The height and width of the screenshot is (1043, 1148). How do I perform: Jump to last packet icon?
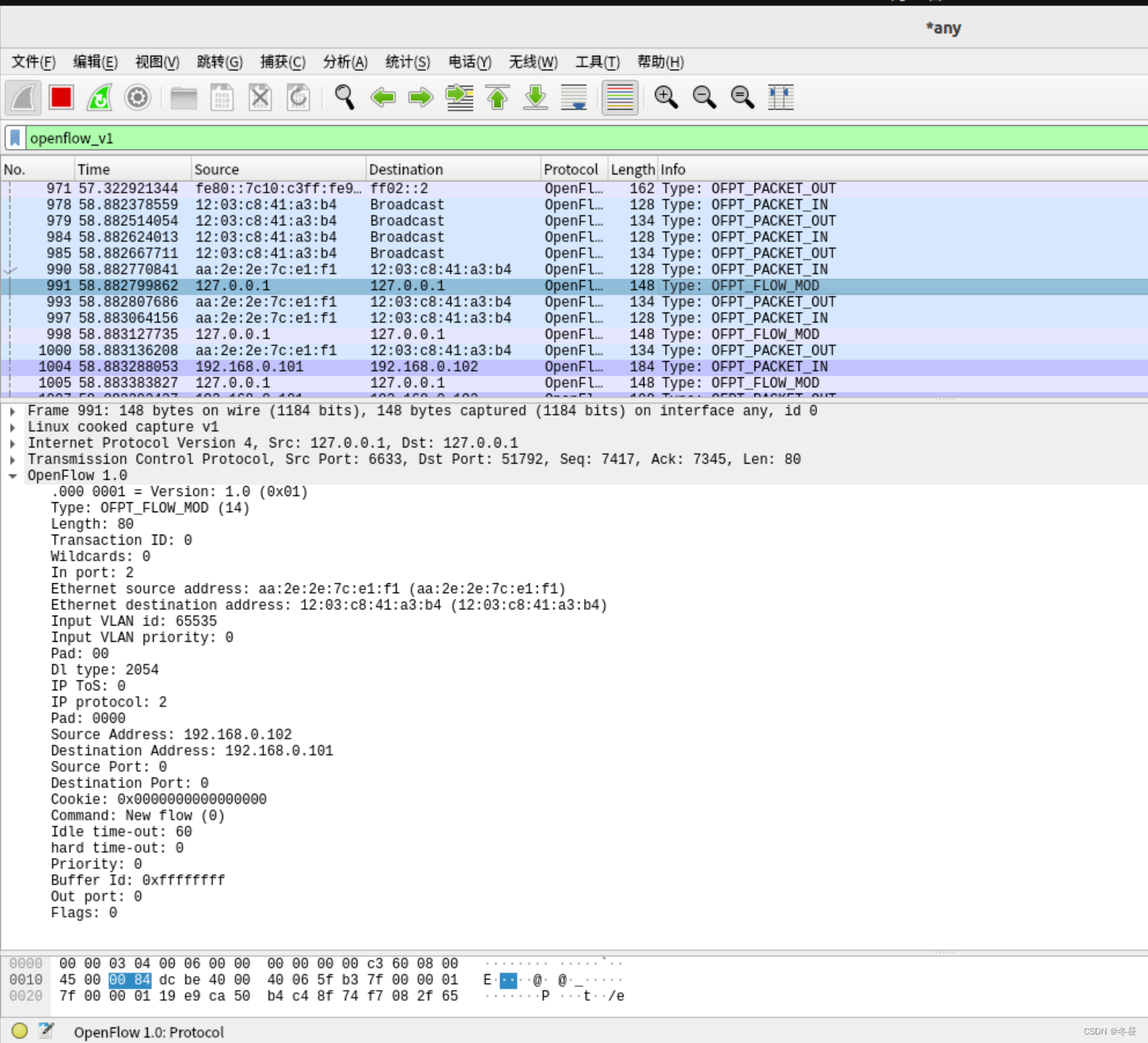coord(535,97)
